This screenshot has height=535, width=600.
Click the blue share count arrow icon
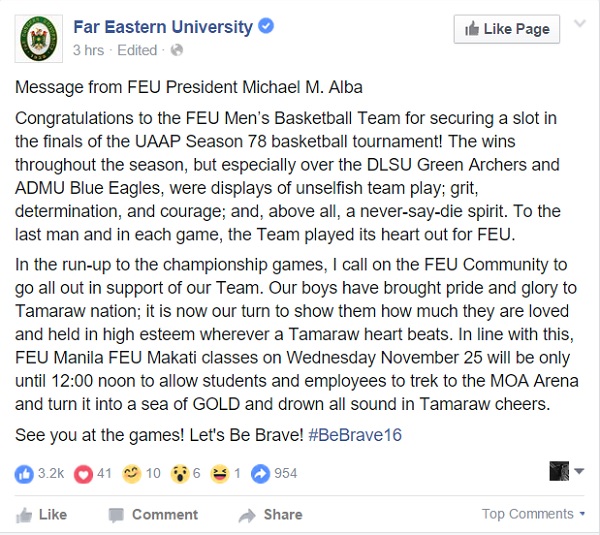[x=261, y=474]
